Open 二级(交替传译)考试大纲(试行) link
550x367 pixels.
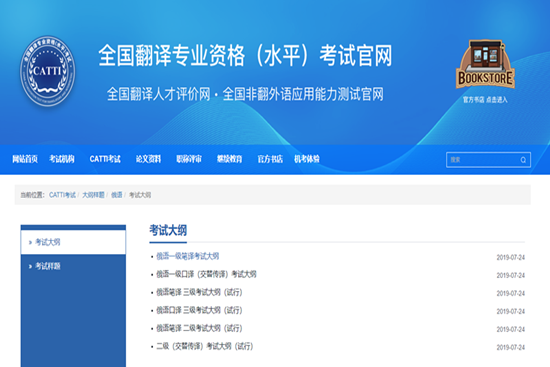(x=204, y=347)
